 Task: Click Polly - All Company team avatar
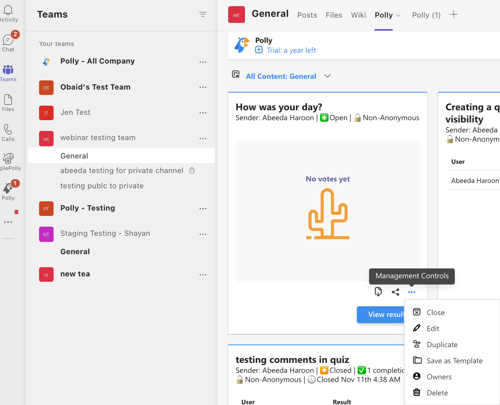(x=46, y=62)
